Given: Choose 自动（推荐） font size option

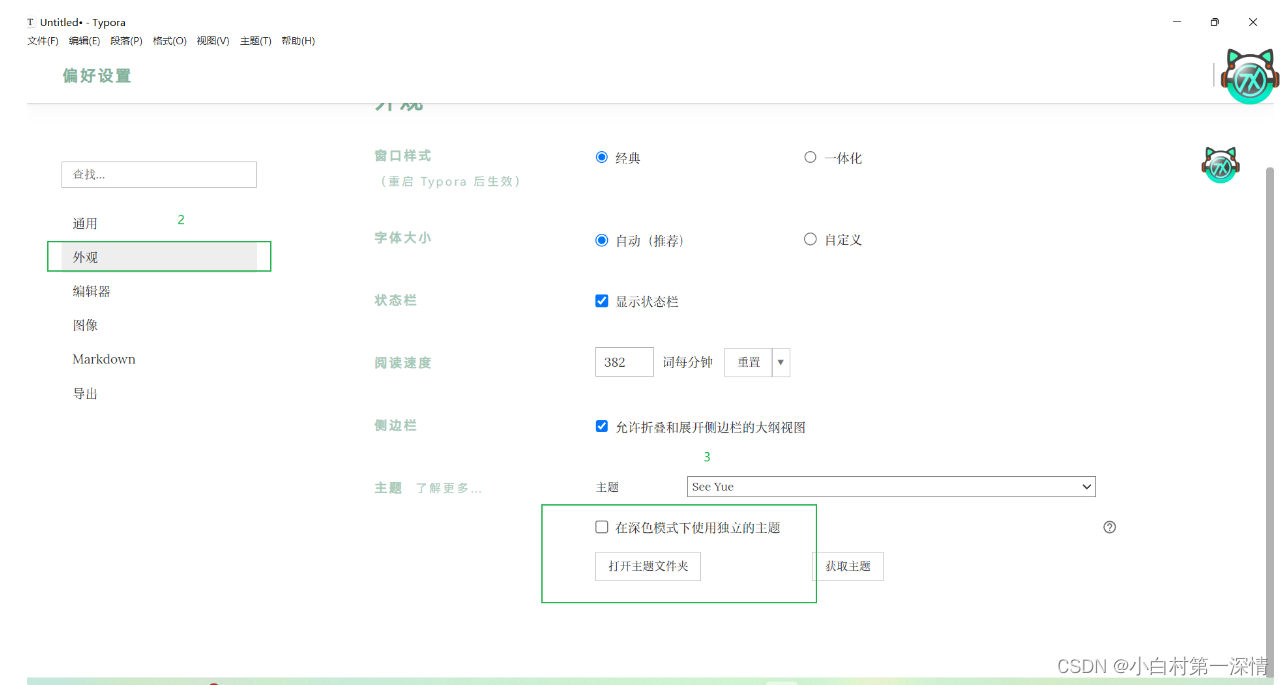Looking at the screenshot, I should click(x=602, y=240).
